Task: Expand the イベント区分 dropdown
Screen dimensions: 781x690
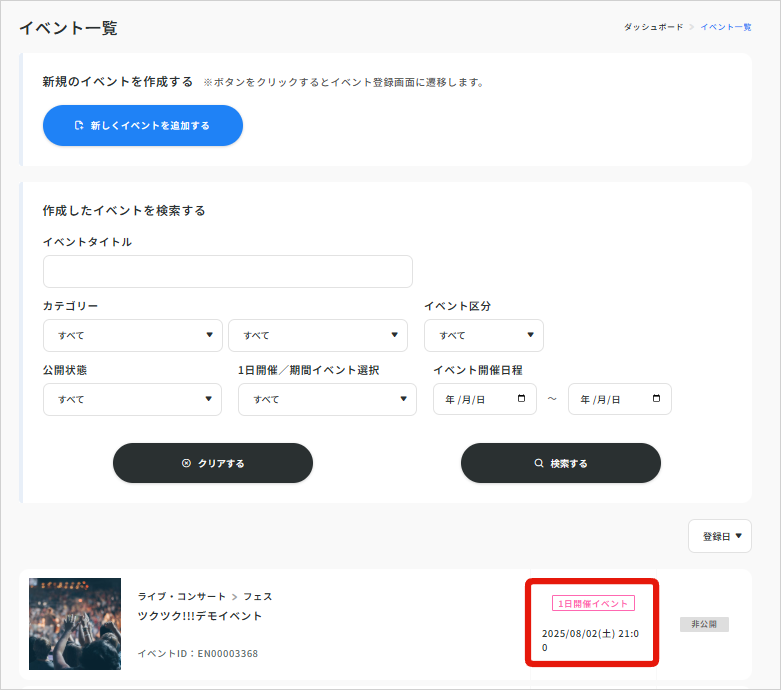Action: coord(483,336)
